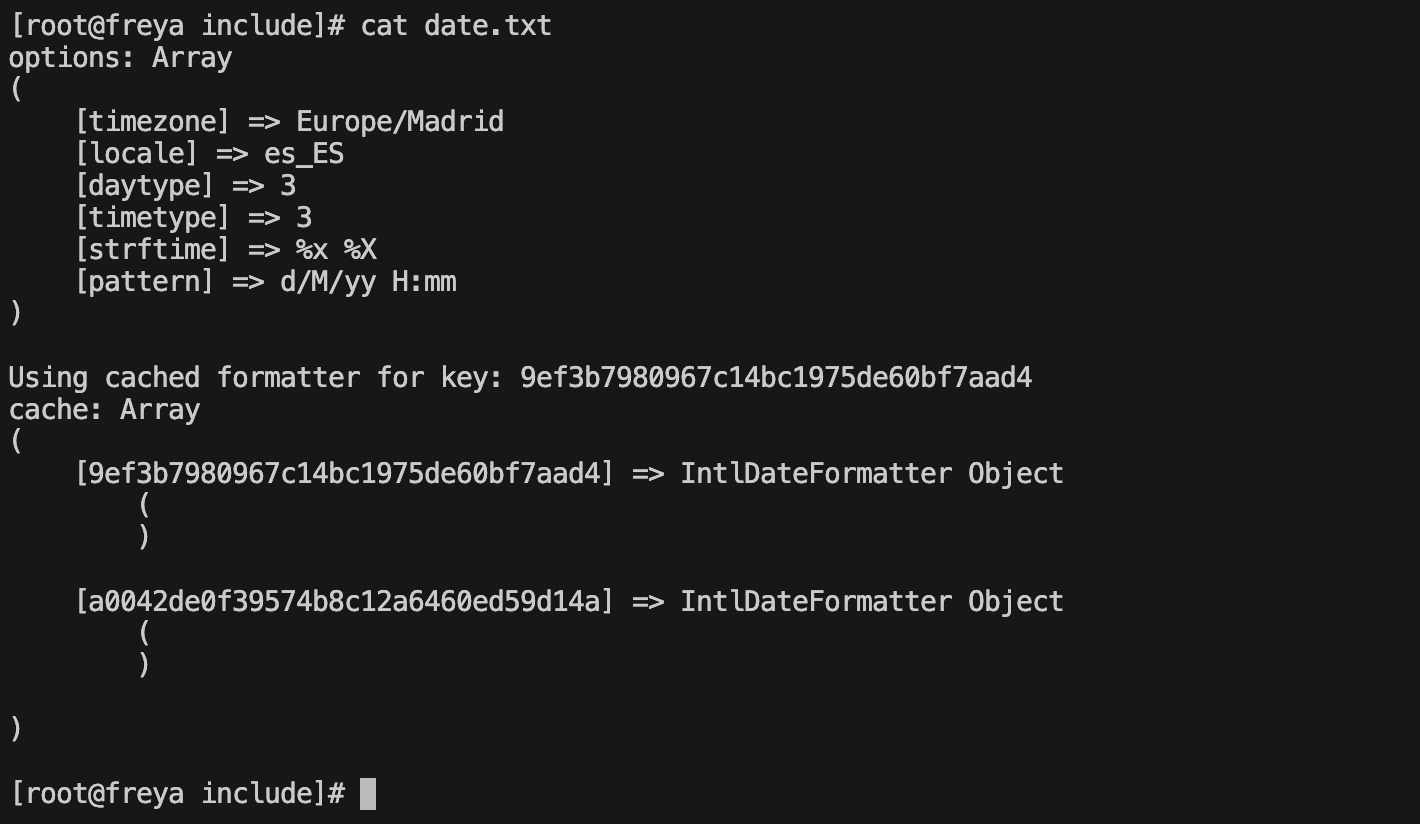The width and height of the screenshot is (1420, 824).
Task: Click the [daytype] key text
Action: point(145,186)
